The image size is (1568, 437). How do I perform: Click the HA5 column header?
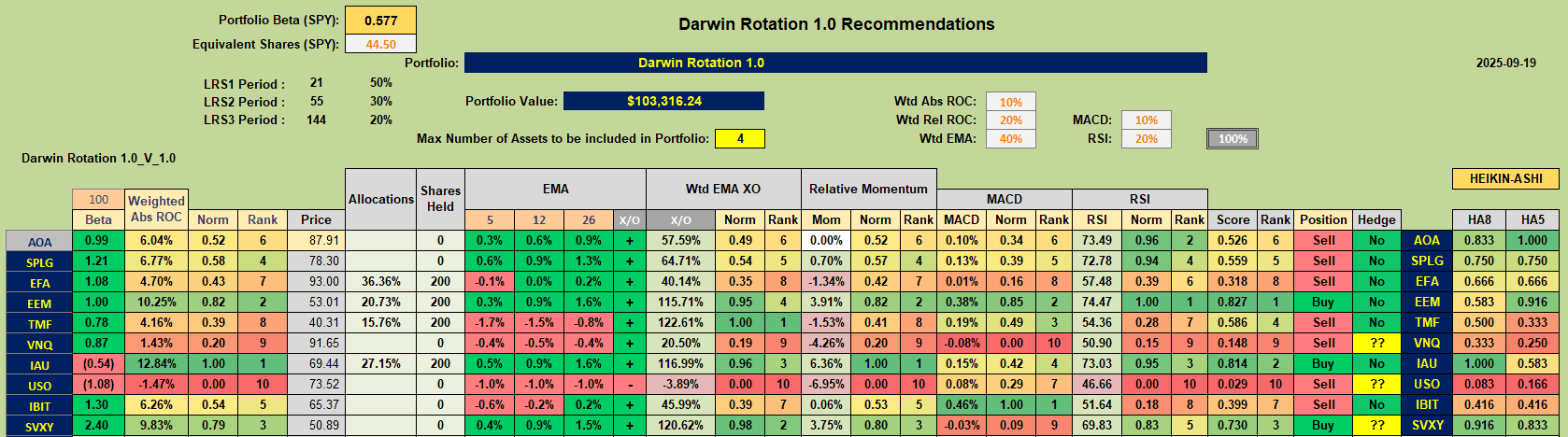(x=1532, y=219)
